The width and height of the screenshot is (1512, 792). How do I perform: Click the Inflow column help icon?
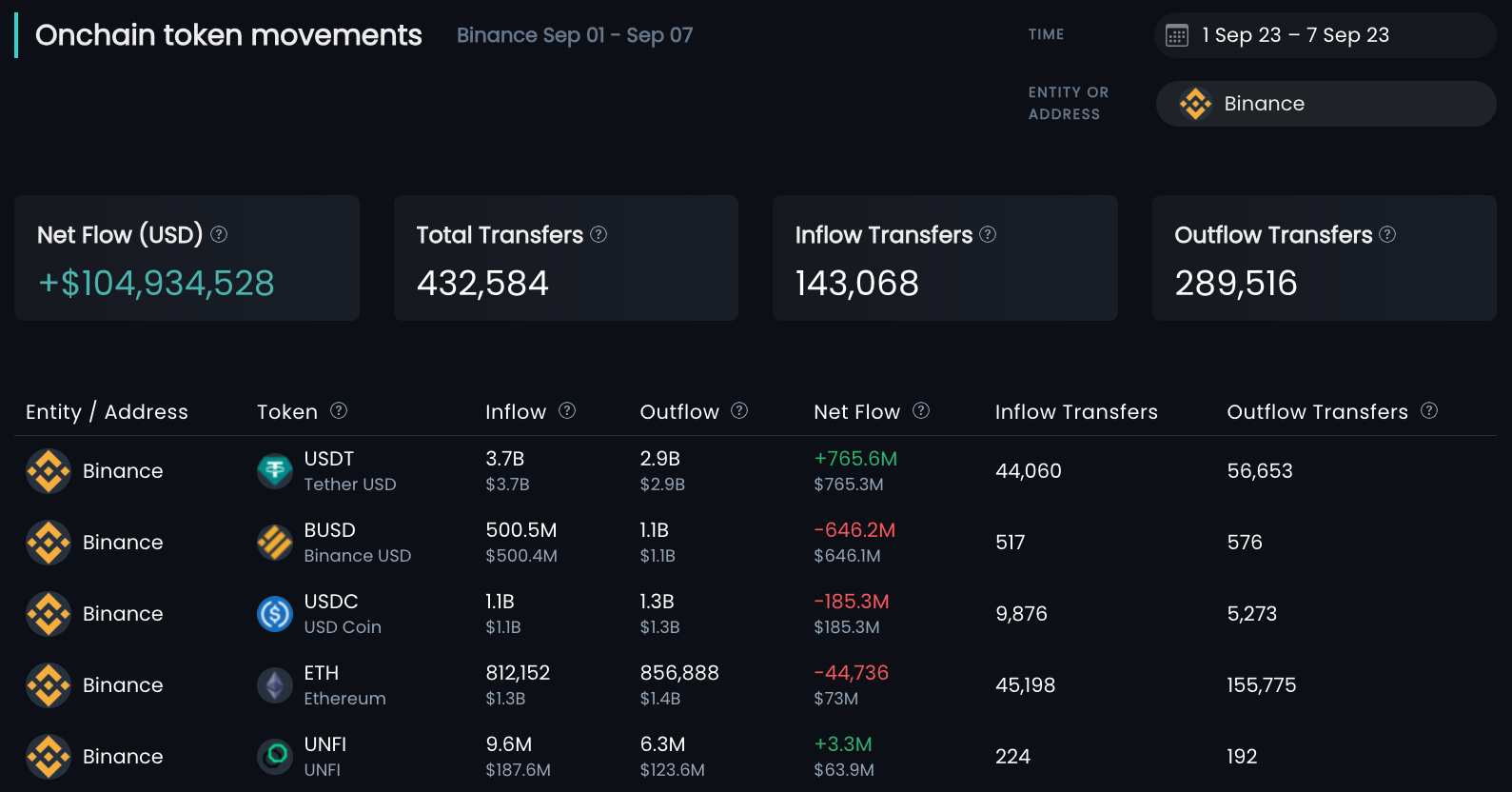tap(567, 410)
